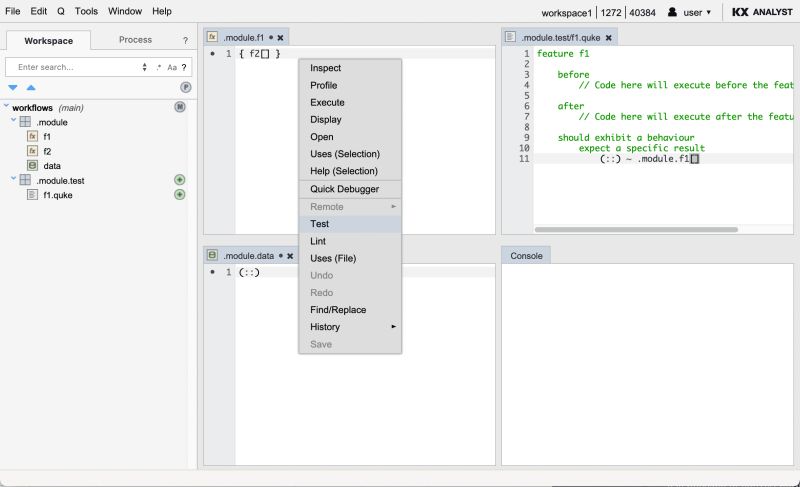Choose Inspect from context menu

(350, 68)
